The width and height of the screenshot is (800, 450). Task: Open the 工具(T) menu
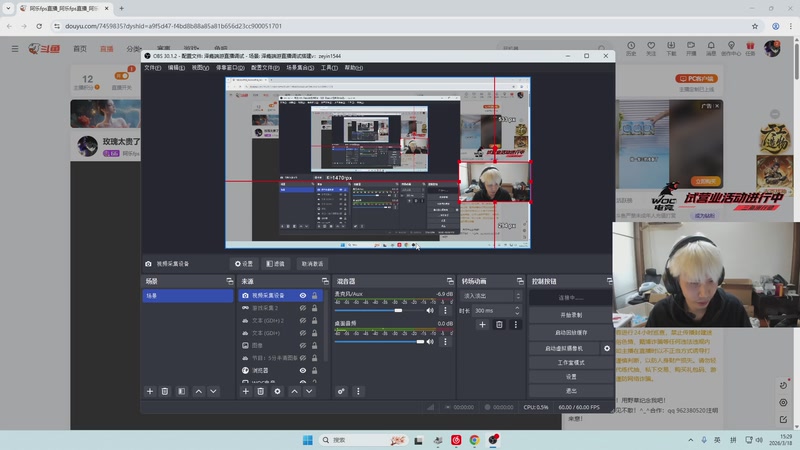click(328, 68)
